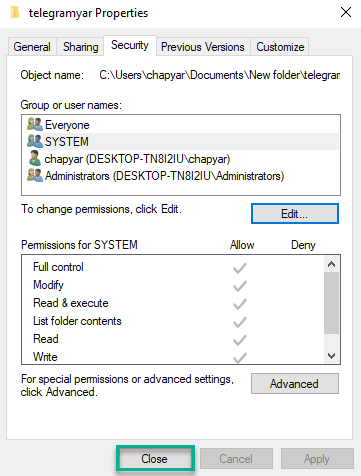
Task: Click the Allow checkmark for Read & execute
Action: [240, 304]
